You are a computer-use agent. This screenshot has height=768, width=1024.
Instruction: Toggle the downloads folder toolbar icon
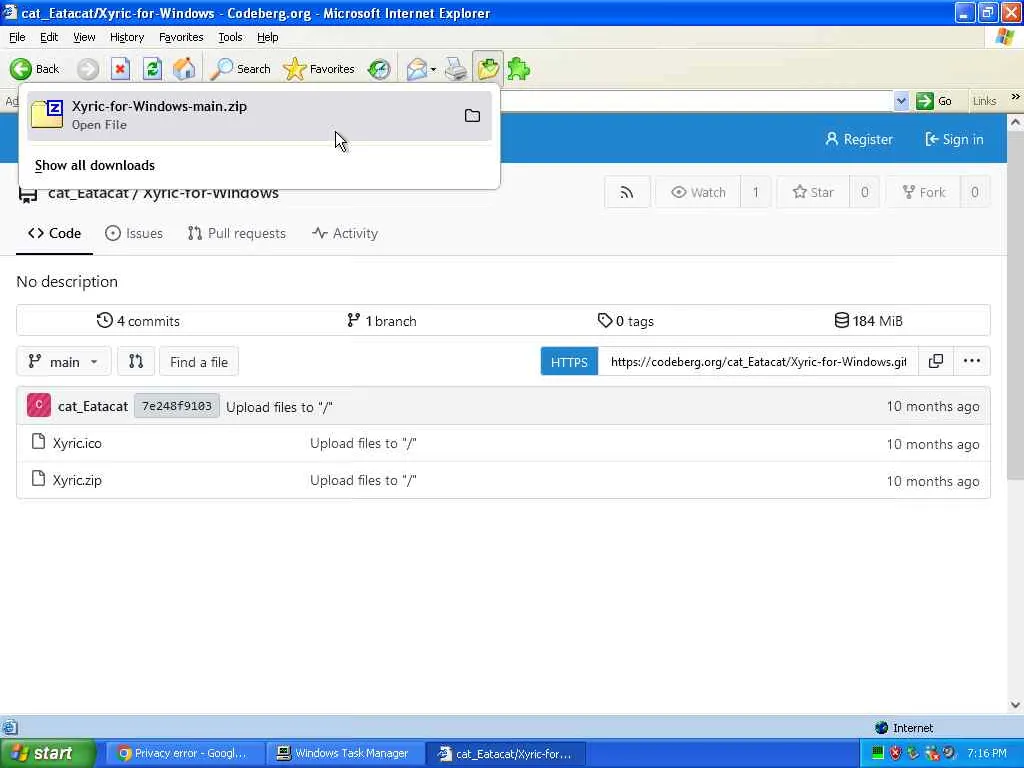tap(488, 69)
